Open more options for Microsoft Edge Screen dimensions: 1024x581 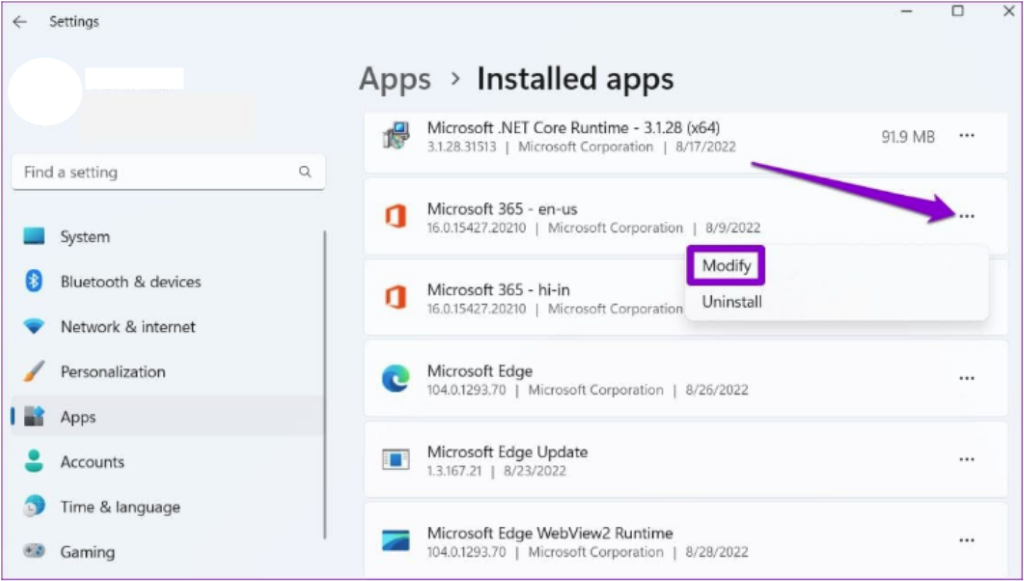(x=967, y=379)
